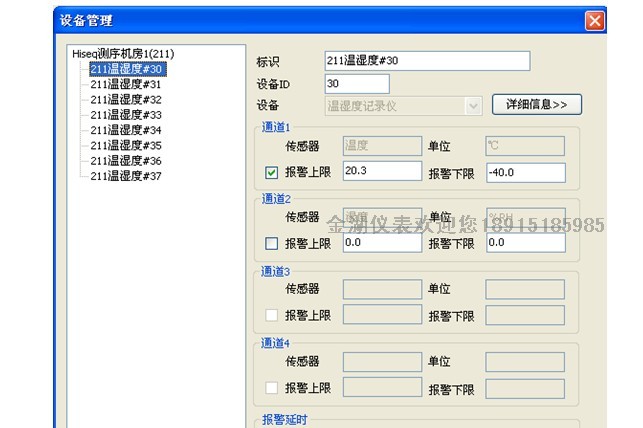Viewport: 643px width, 428px height.
Task: Select tree item 211温湿度#32
Action: (x=126, y=100)
